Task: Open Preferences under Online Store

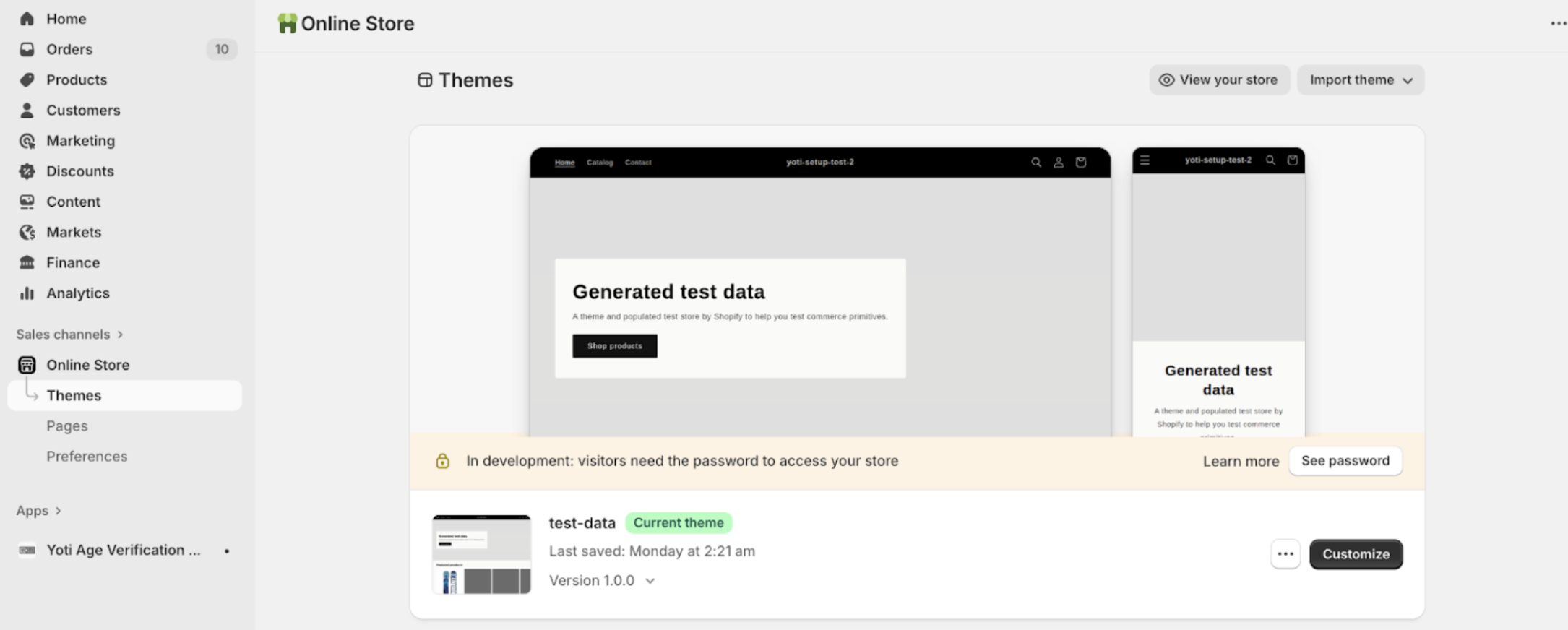Action: (x=87, y=457)
